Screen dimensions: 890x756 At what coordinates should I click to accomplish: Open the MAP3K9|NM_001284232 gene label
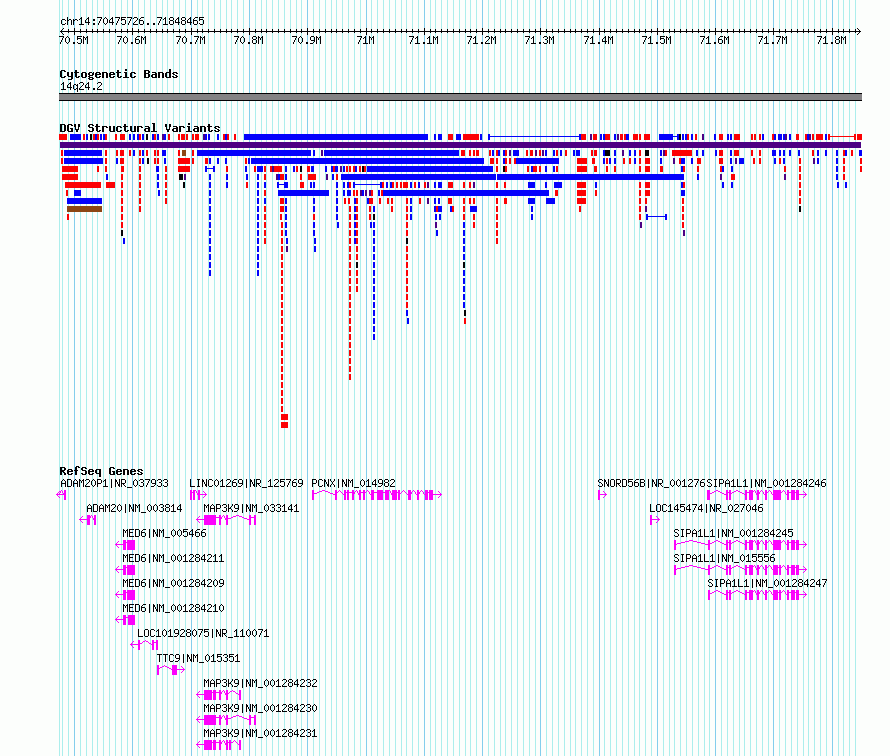click(x=260, y=683)
